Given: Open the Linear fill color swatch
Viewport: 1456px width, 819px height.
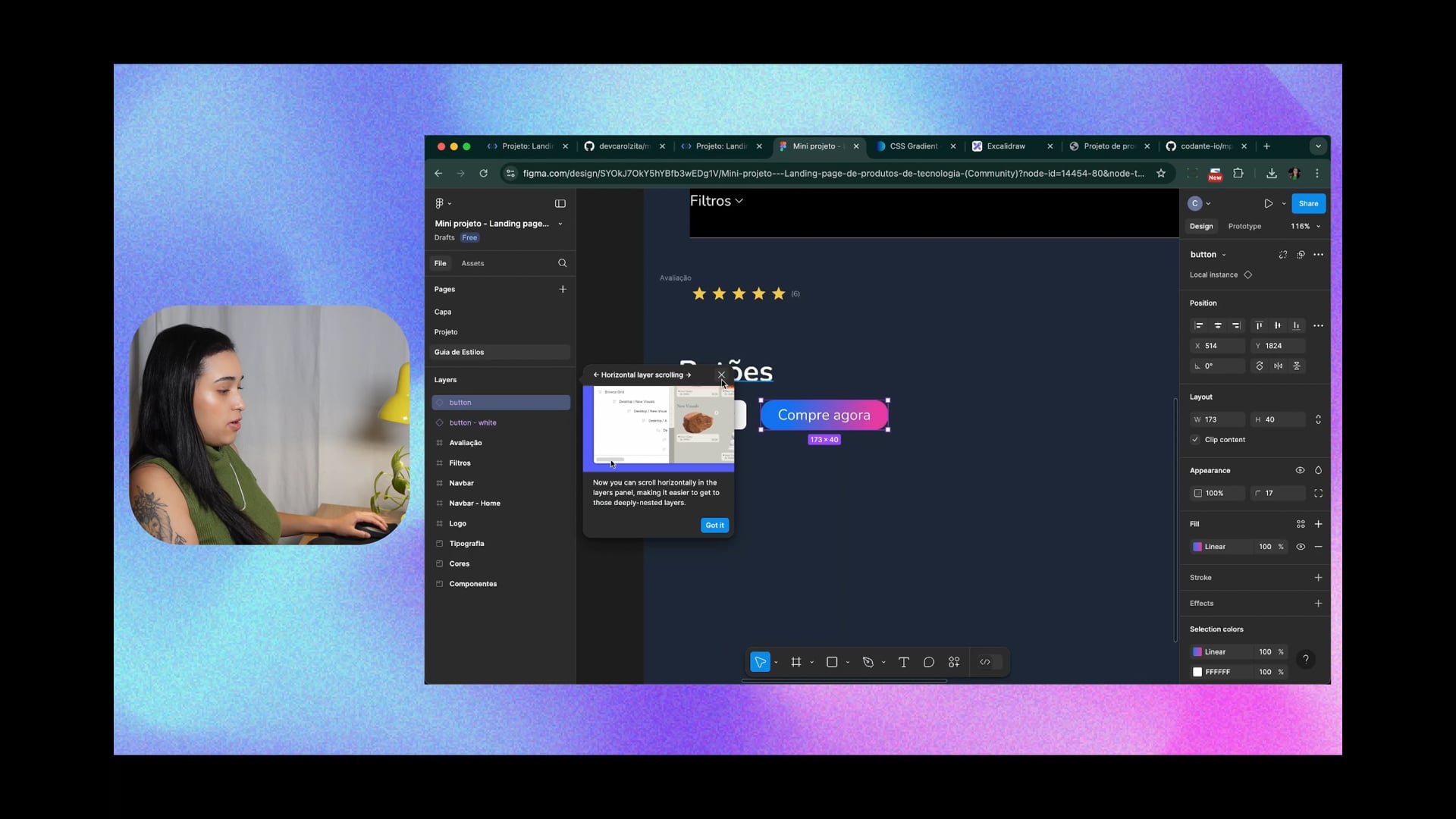Looking at the screenshot, I should [1197, 547].
